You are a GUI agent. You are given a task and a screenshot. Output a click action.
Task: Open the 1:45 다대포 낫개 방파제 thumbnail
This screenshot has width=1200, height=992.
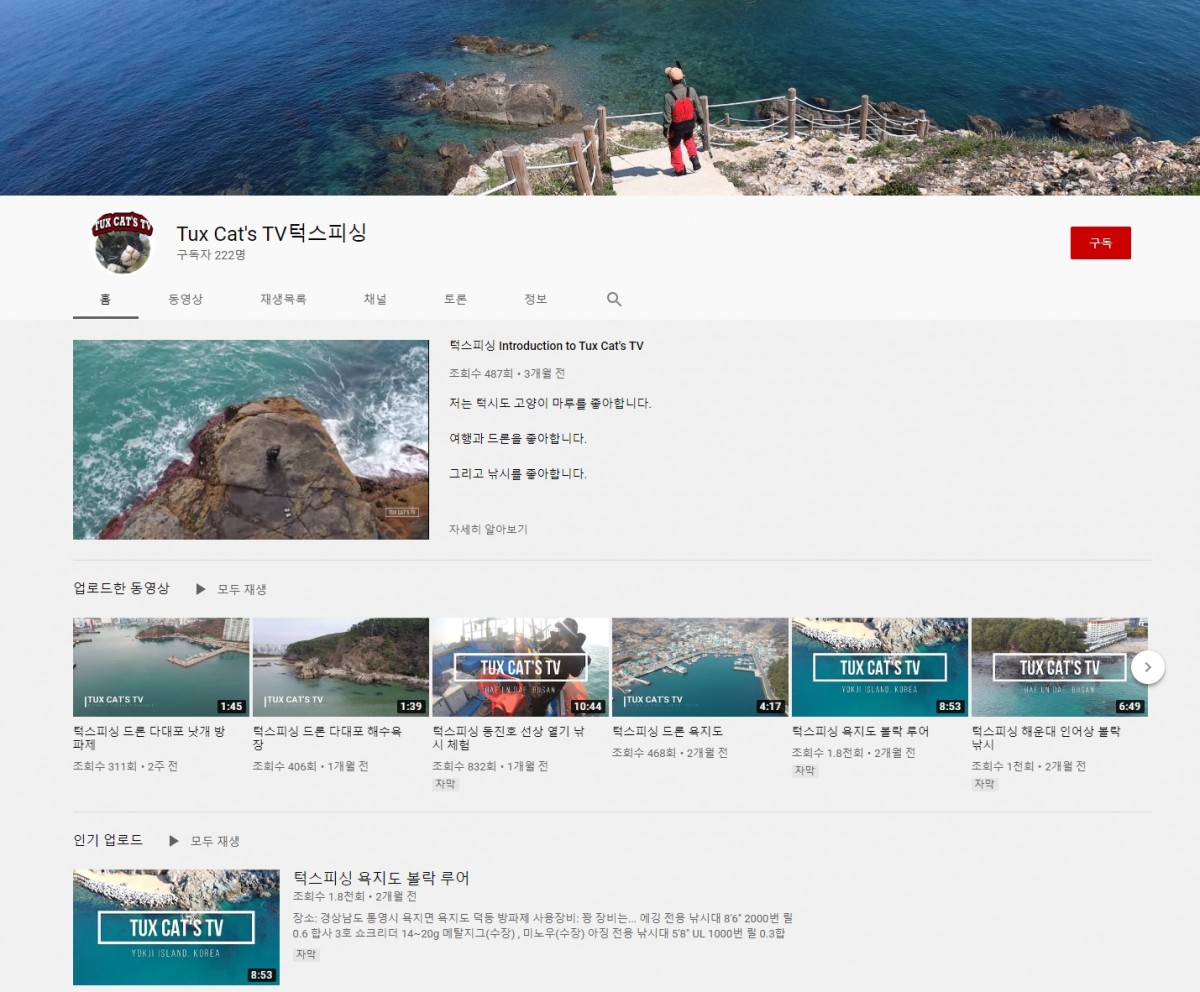tap(161, 667)
